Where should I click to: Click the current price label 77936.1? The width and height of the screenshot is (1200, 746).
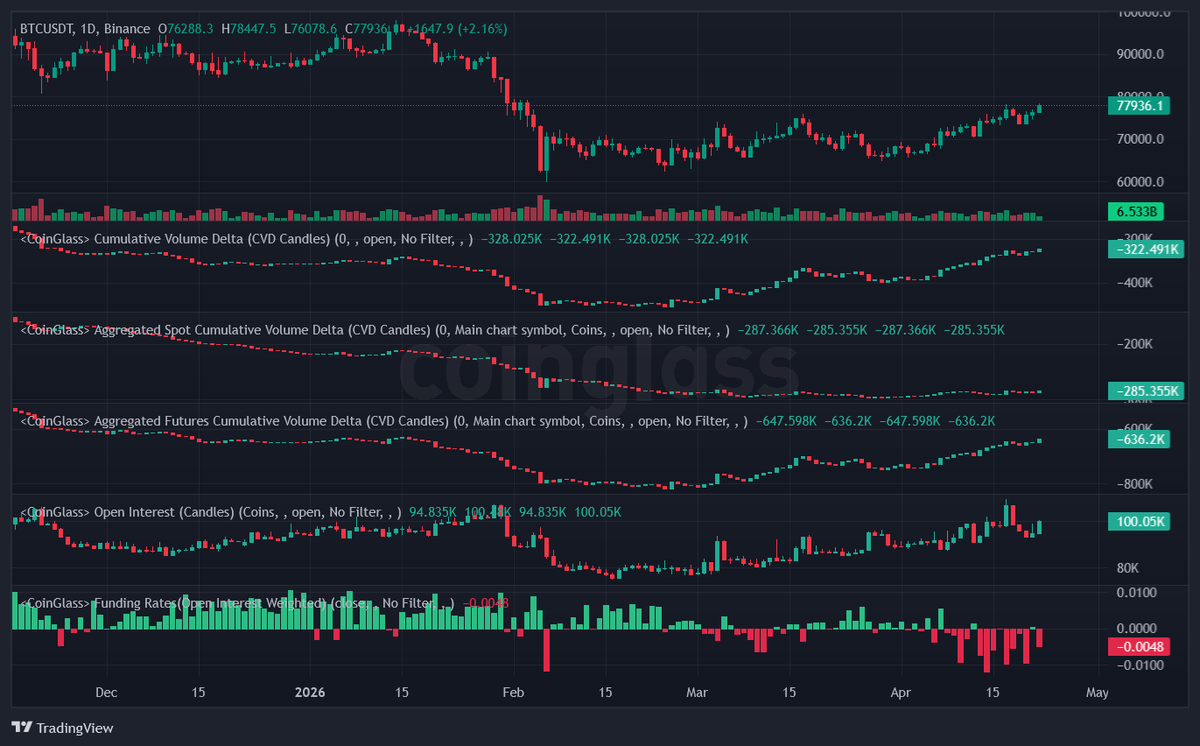(x=1140, y=105)
